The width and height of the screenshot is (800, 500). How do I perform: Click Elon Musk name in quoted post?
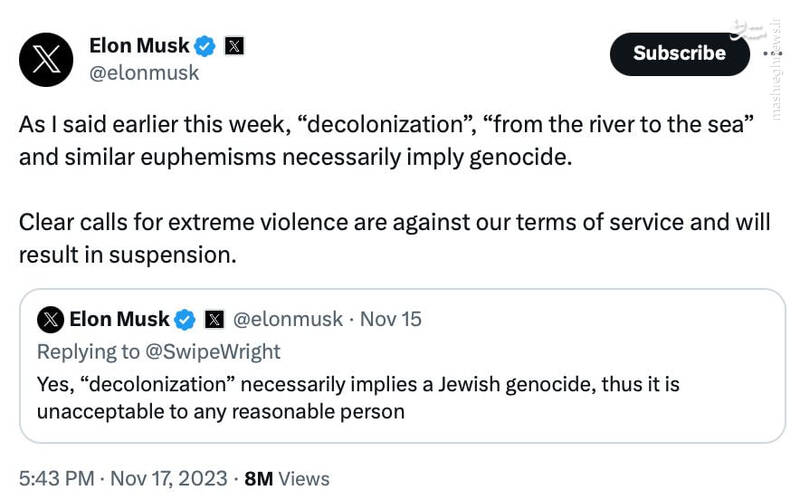click(119, 319)
